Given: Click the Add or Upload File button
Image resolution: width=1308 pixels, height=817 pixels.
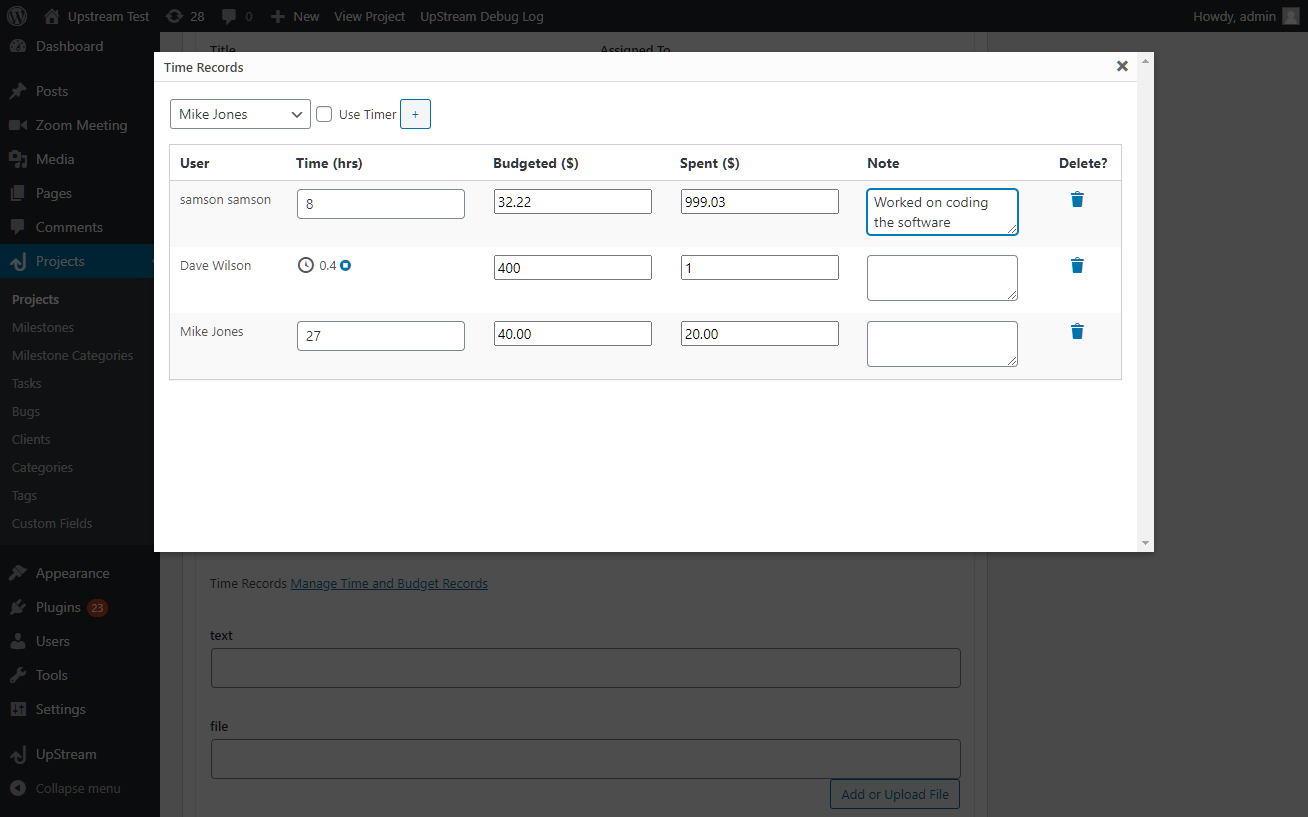Looking at the screenshot, I should coord(894,794).
